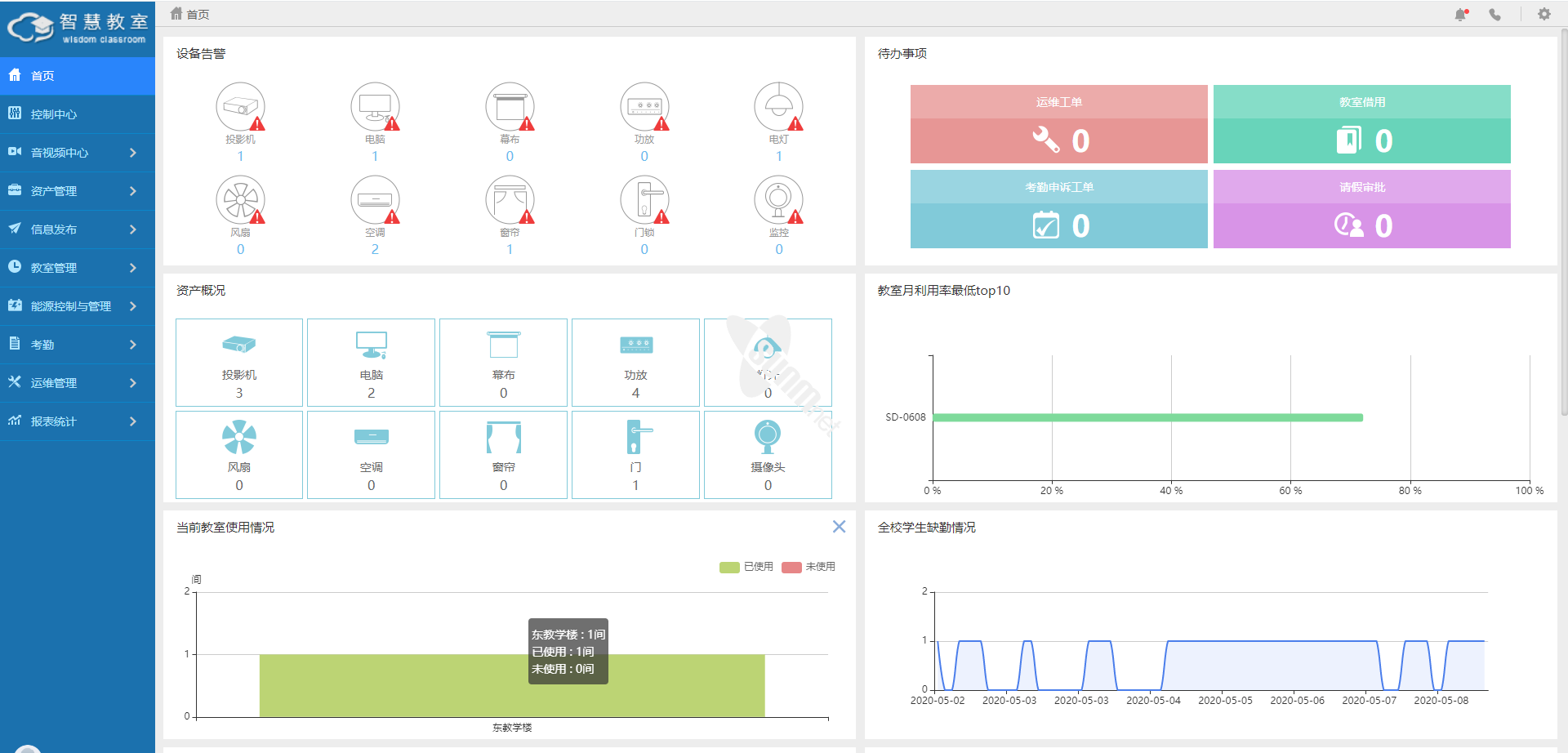Open the notification bell icon
Screen dimensions: 1568x753
pos(1461,15)
